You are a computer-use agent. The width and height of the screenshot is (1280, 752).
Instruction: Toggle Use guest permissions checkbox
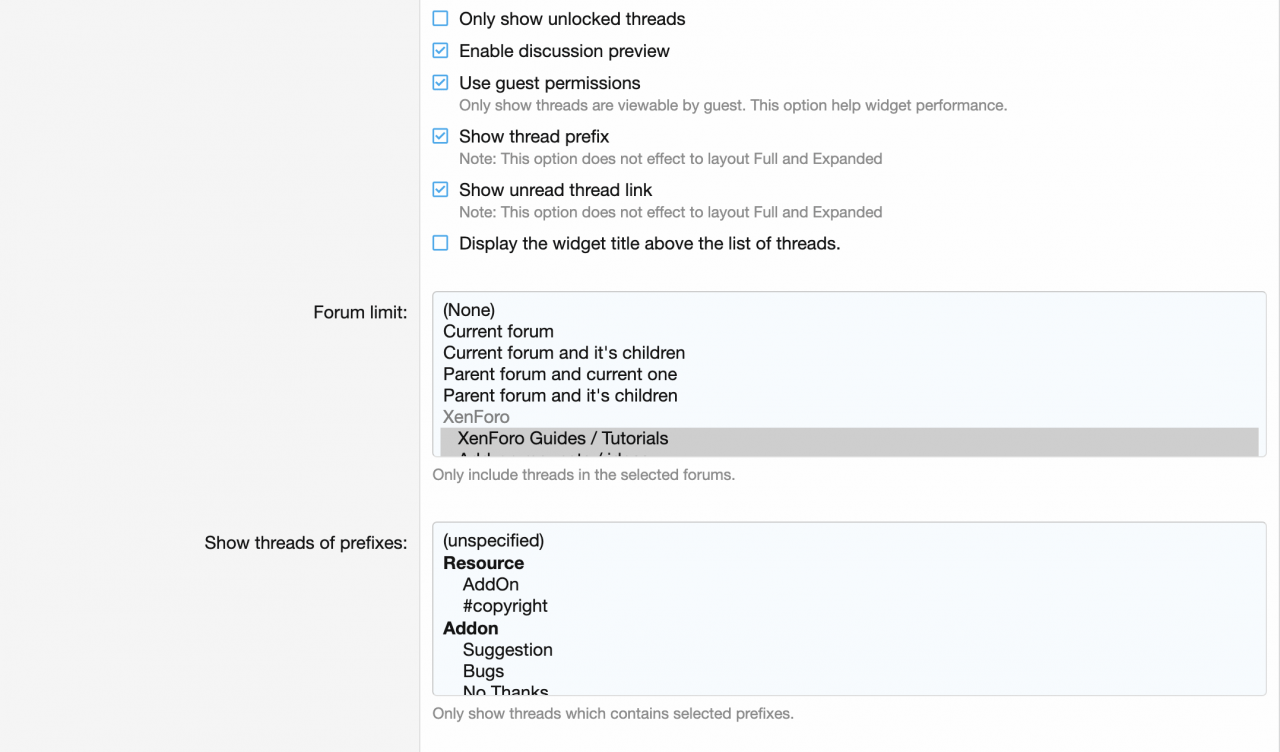[x=440, y=83]
